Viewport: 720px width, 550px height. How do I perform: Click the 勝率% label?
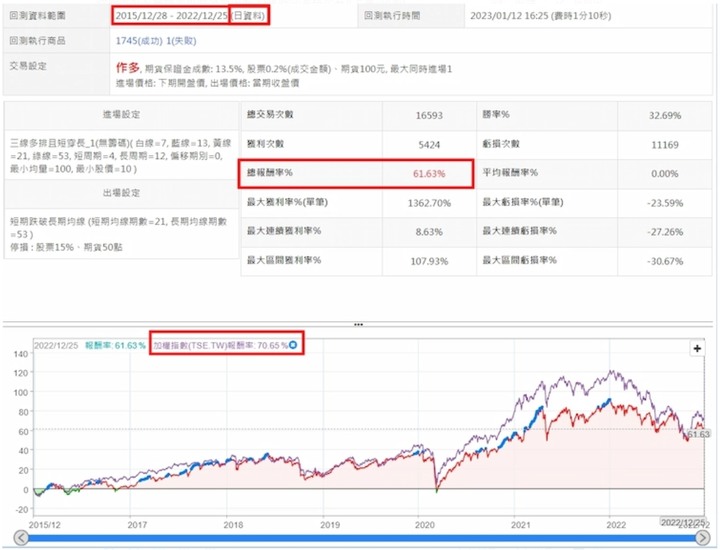[496, 114]
